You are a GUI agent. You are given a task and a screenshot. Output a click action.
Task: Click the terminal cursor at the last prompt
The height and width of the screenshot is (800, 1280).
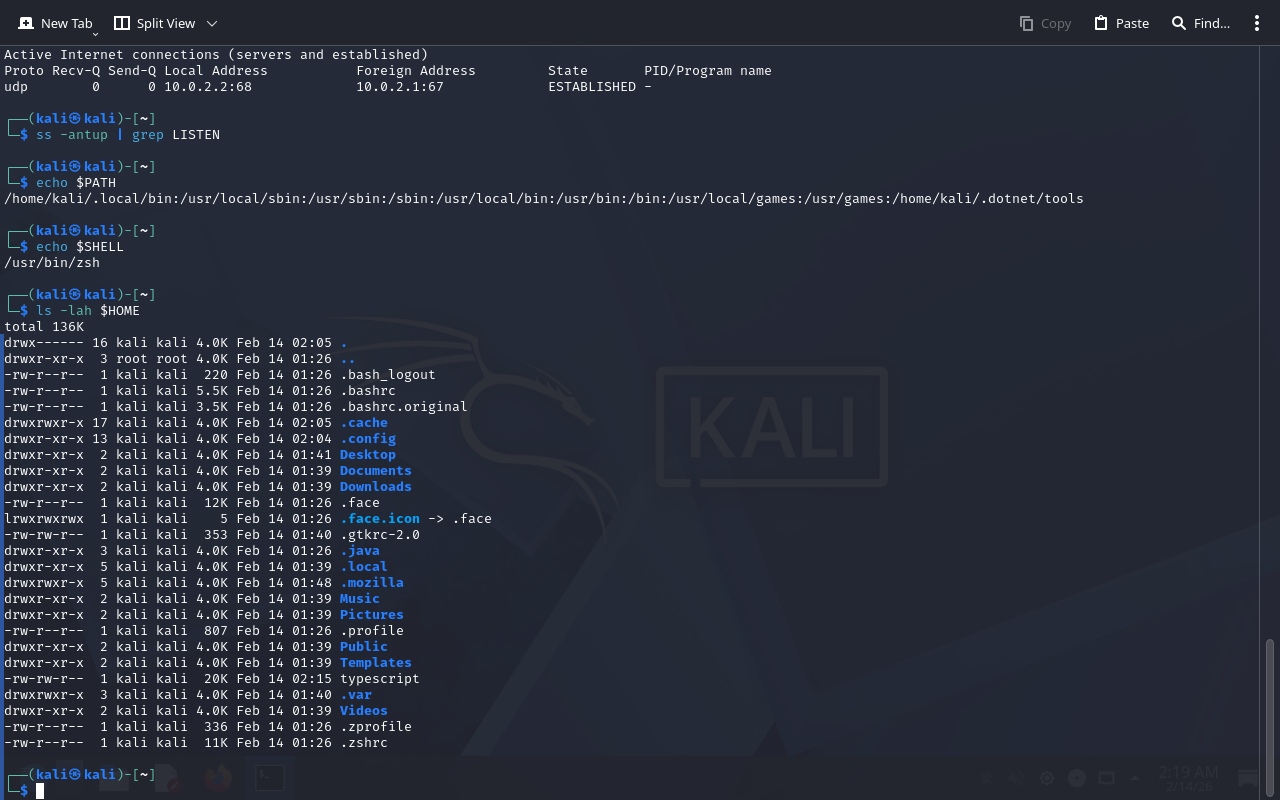pyautogui.click(x=40, y=791)
